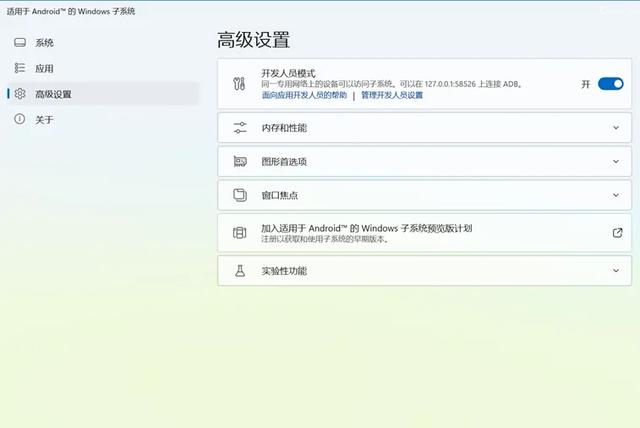Image resolution: width=640 pixels, height=428 pixels.
Task: Click the 系统 monitor icon
Action: [20, 42]
